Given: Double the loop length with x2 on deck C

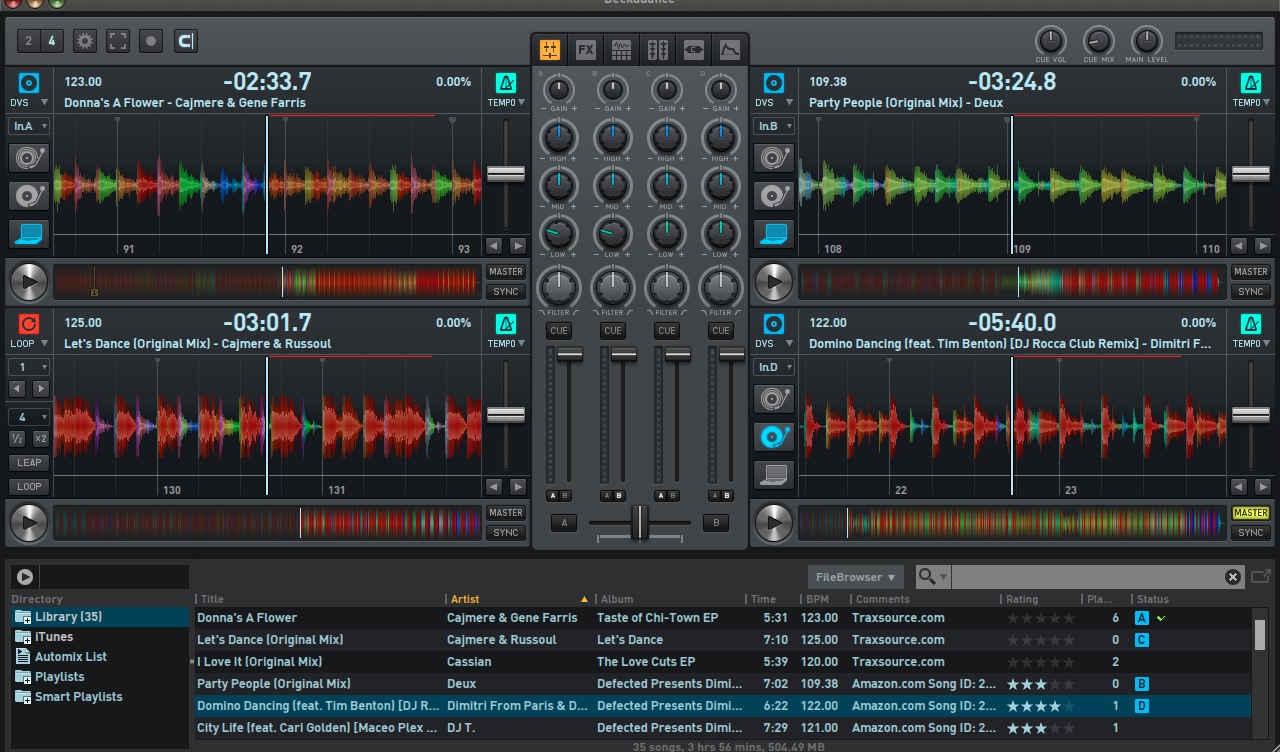Looking at the screenshot, I should click(40, 439).
